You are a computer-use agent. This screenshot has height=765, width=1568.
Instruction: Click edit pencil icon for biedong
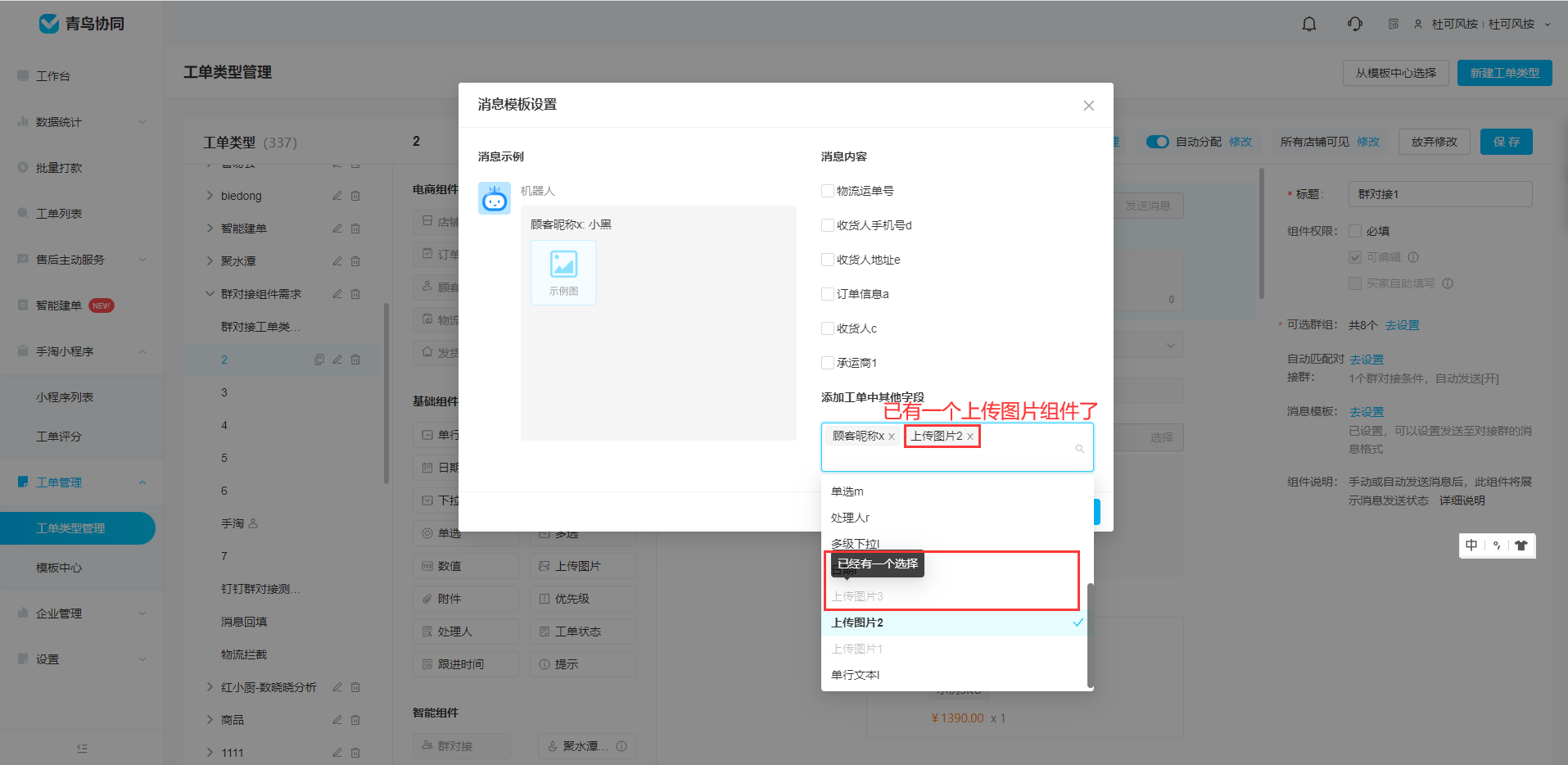click(x=337, y=196)
